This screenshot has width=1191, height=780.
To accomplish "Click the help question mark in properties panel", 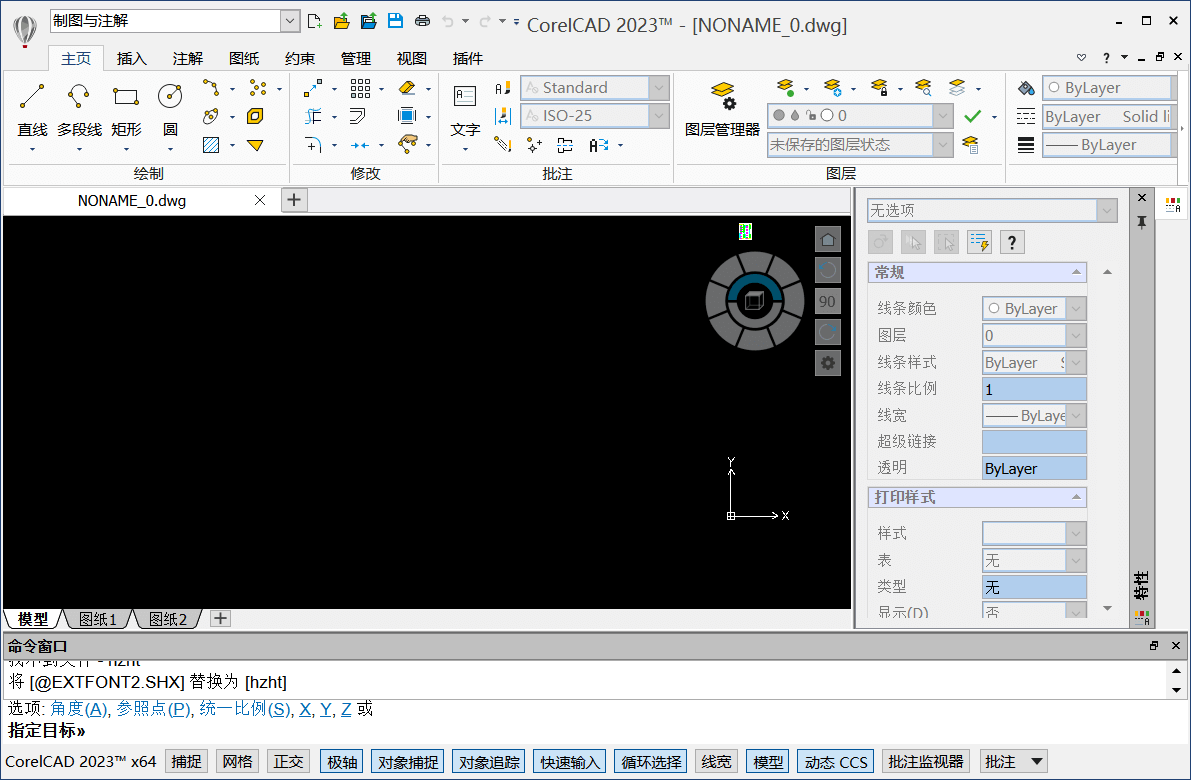I will point(1012,242).
